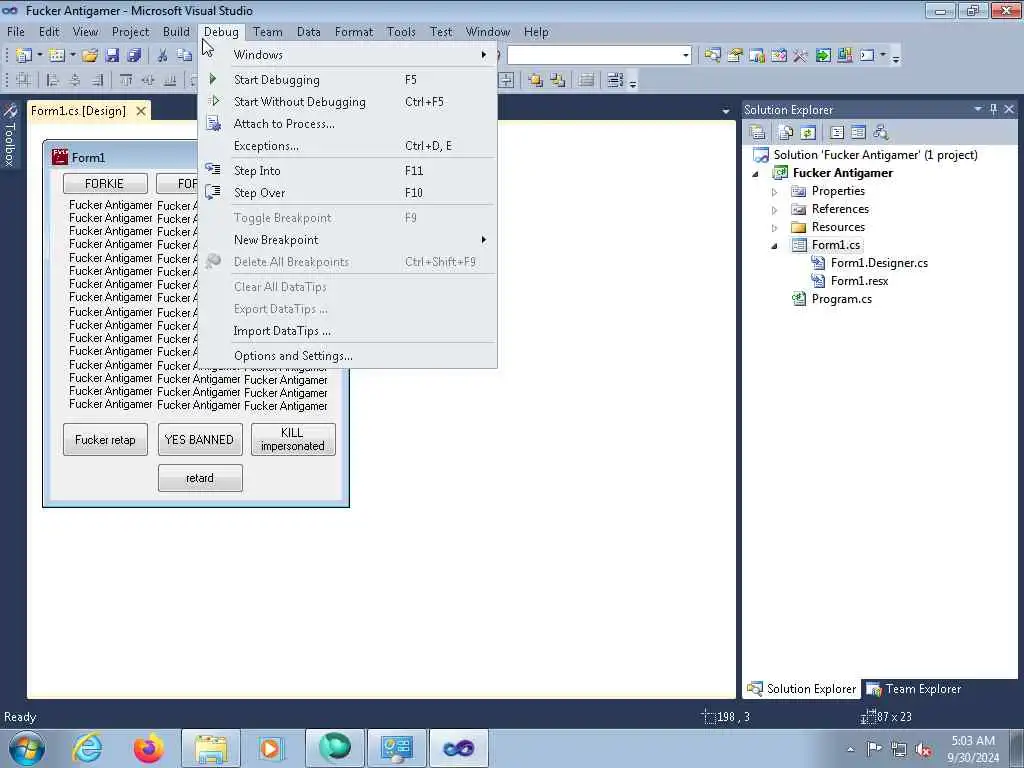1024x768 pixels.
Task: Open the Windows submenu in Debug menu
Action: coord(347,55)
